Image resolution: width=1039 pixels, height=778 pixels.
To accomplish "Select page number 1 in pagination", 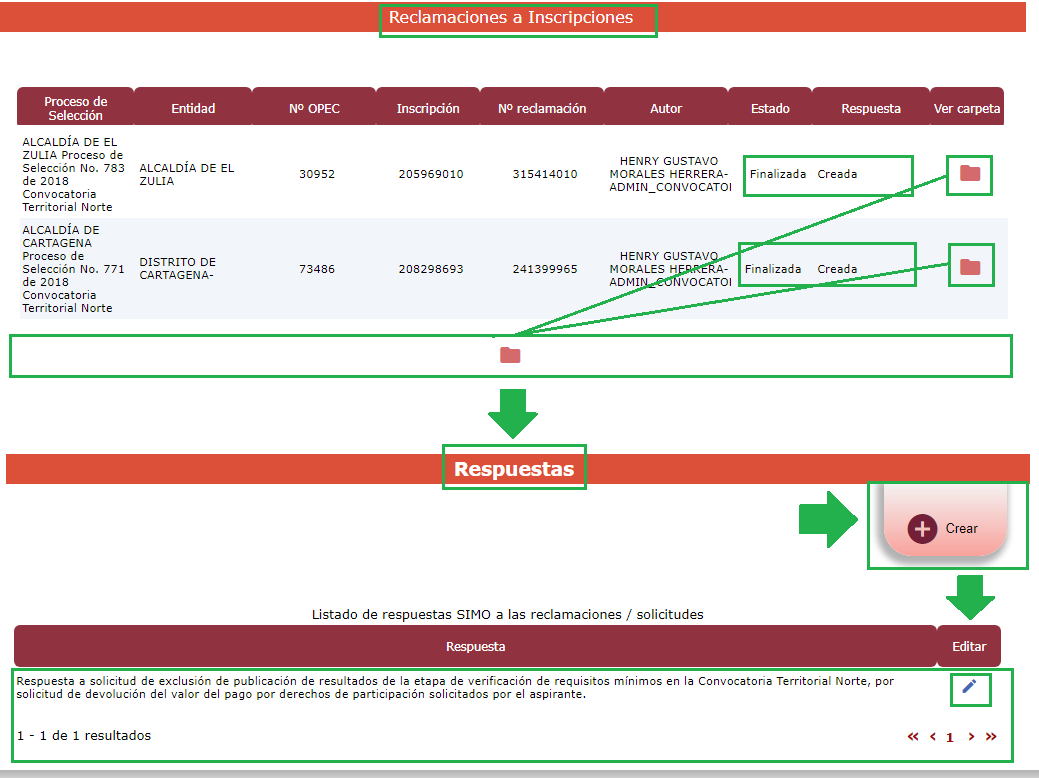I will coord(950,738).
